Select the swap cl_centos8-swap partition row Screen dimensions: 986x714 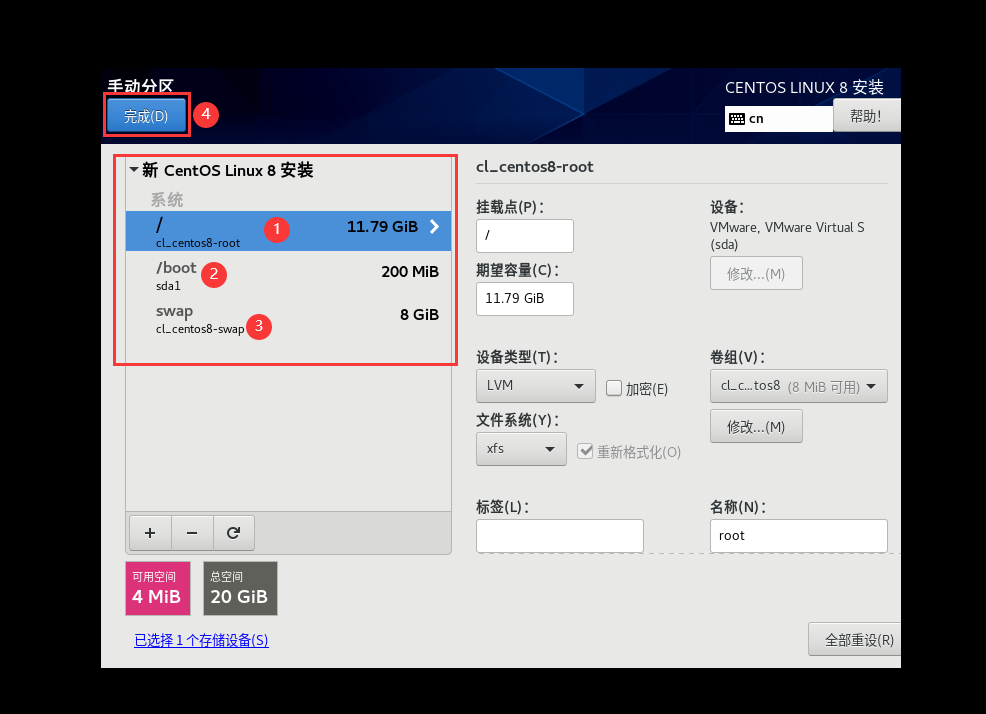(x=289, y=318)
